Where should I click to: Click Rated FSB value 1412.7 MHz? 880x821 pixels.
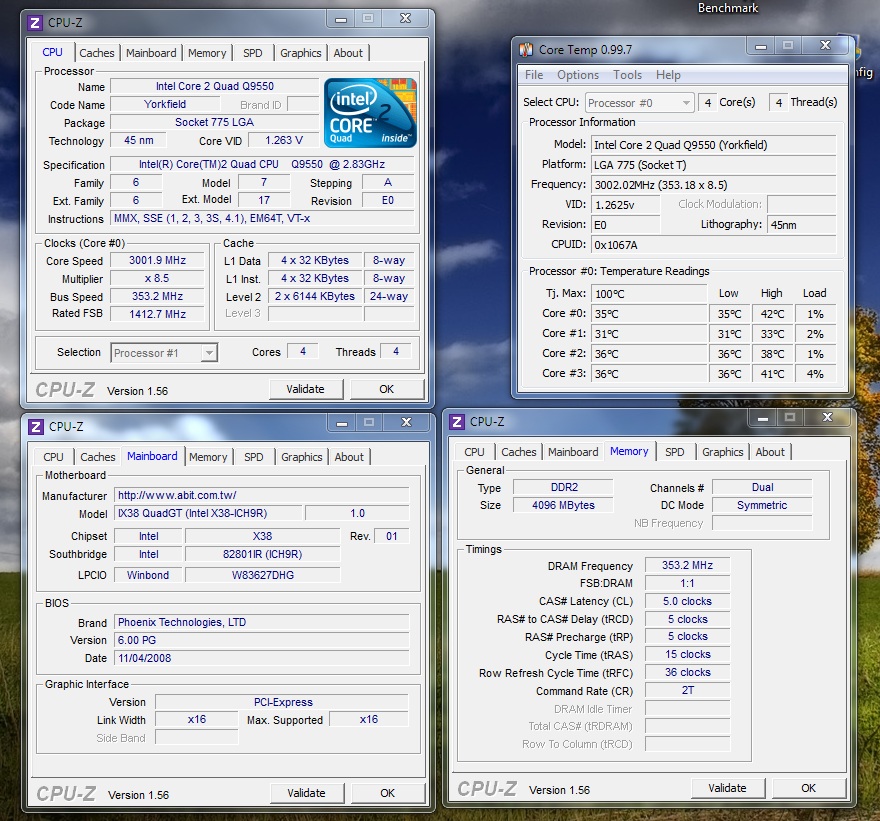157,314
